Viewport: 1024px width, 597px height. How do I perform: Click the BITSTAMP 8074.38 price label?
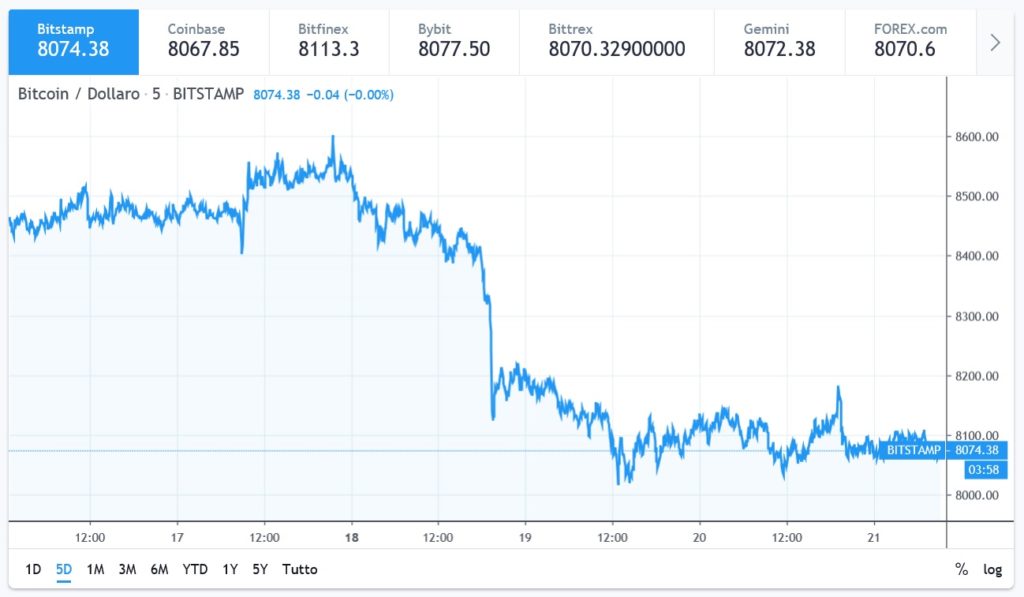942,451
